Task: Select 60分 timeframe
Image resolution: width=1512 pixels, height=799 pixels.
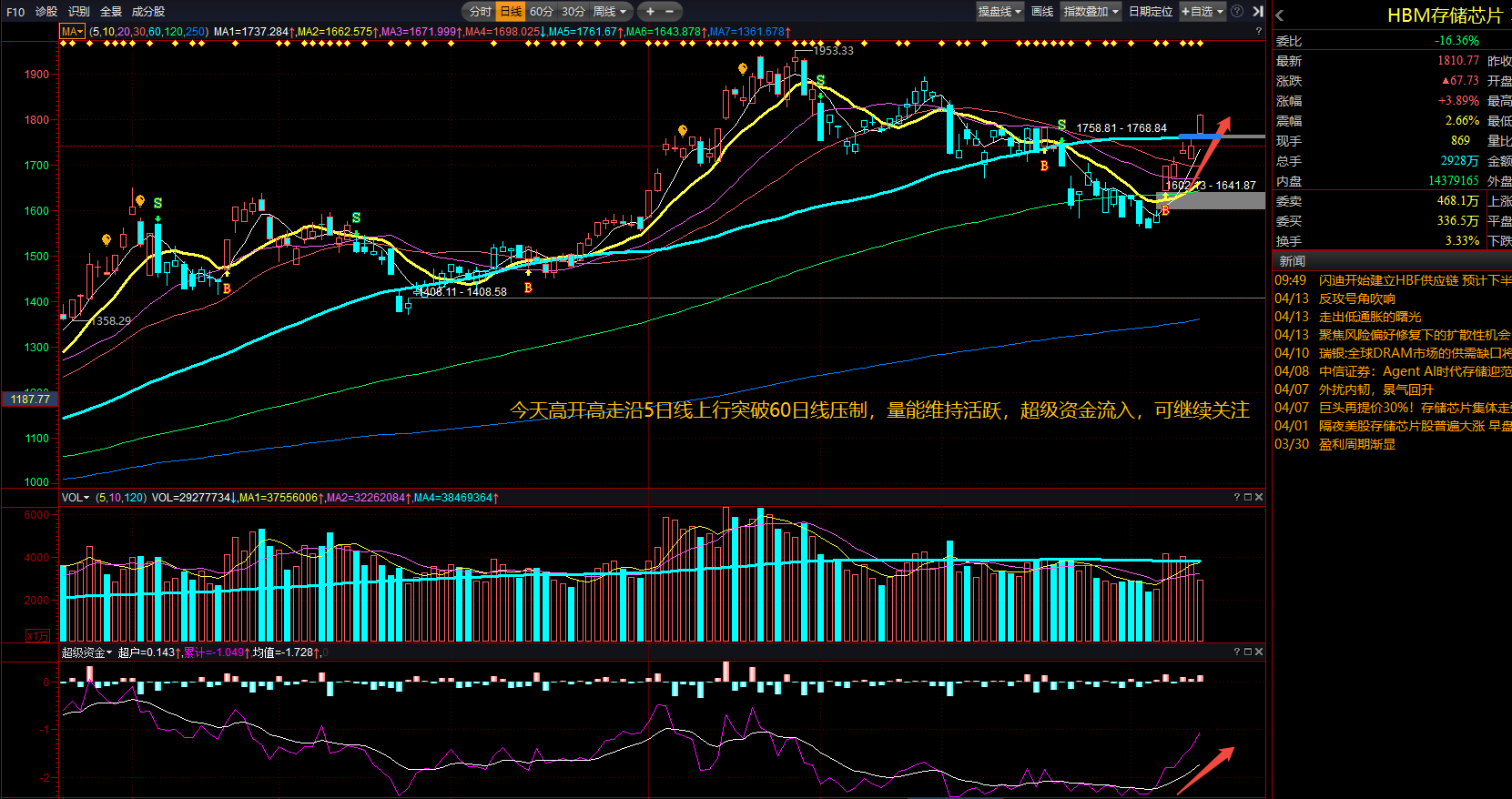Action: click(542, 12)
